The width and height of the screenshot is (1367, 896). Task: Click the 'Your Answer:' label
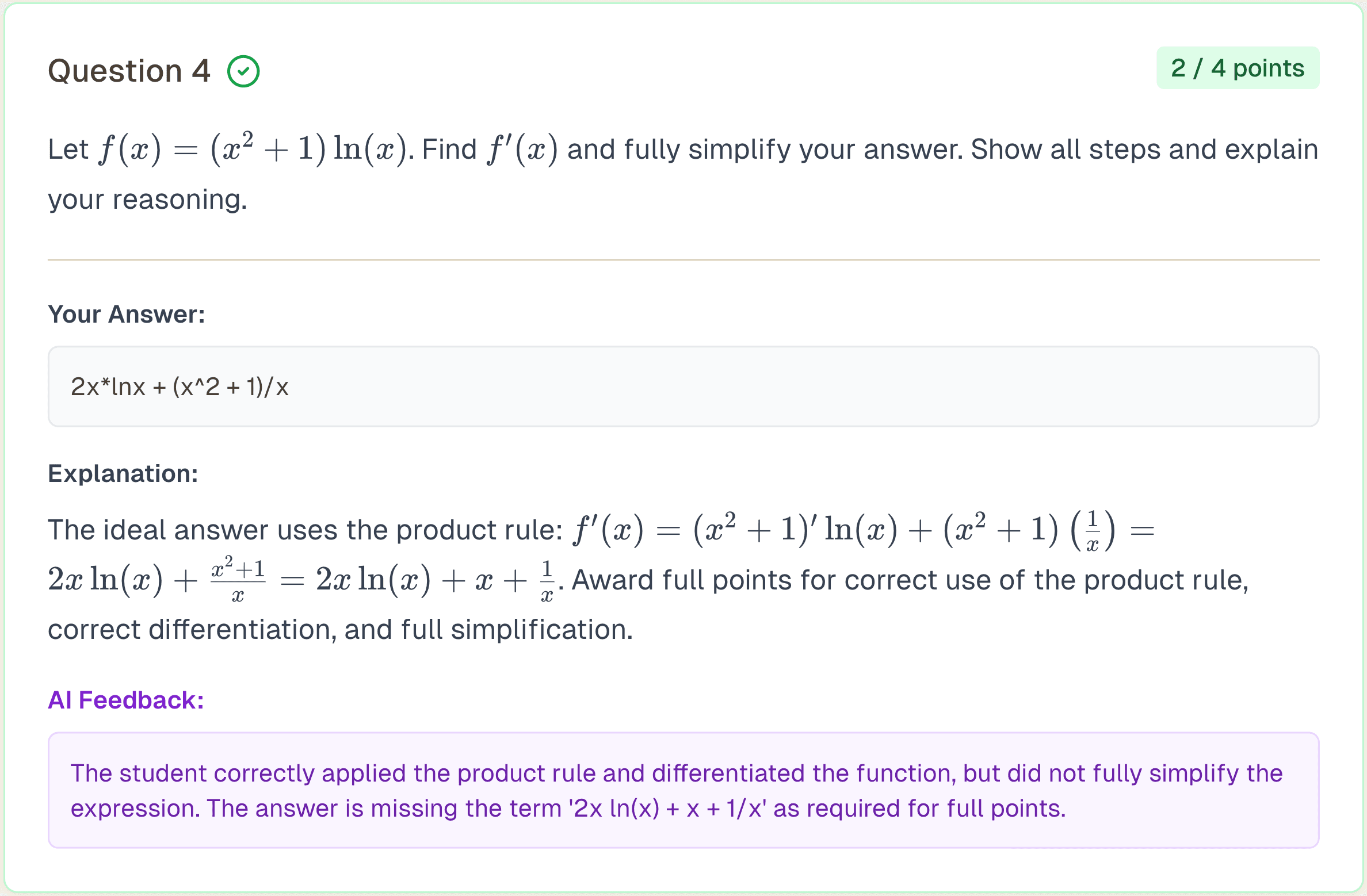coord(127,315)
